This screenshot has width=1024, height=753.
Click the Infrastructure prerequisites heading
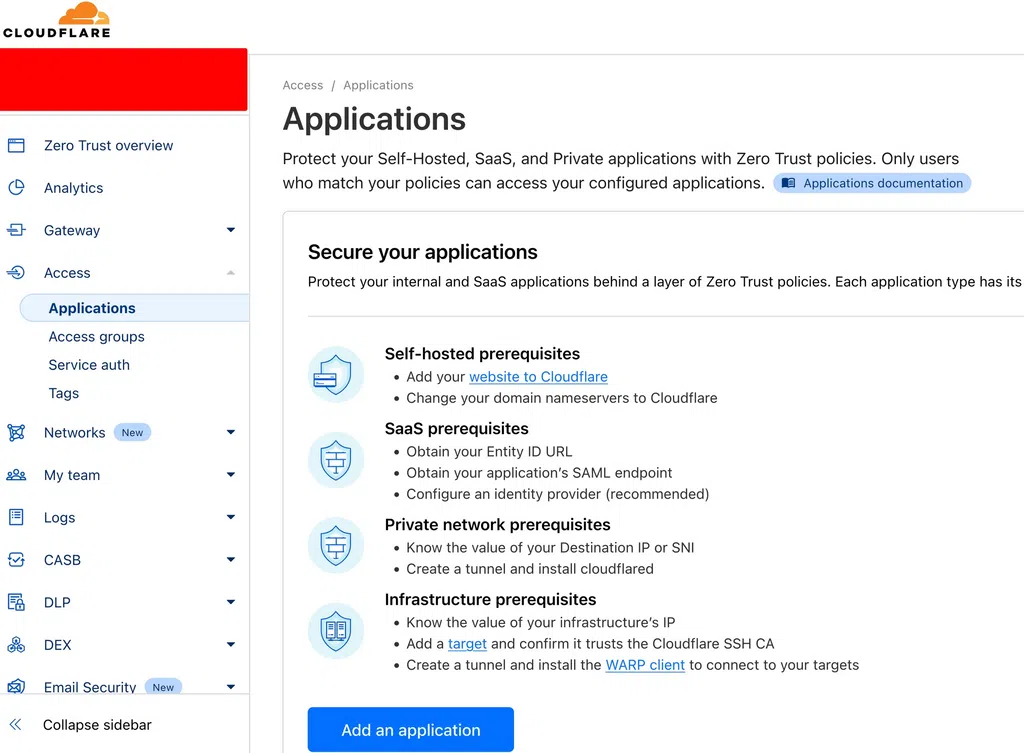[x=490, y=600]
